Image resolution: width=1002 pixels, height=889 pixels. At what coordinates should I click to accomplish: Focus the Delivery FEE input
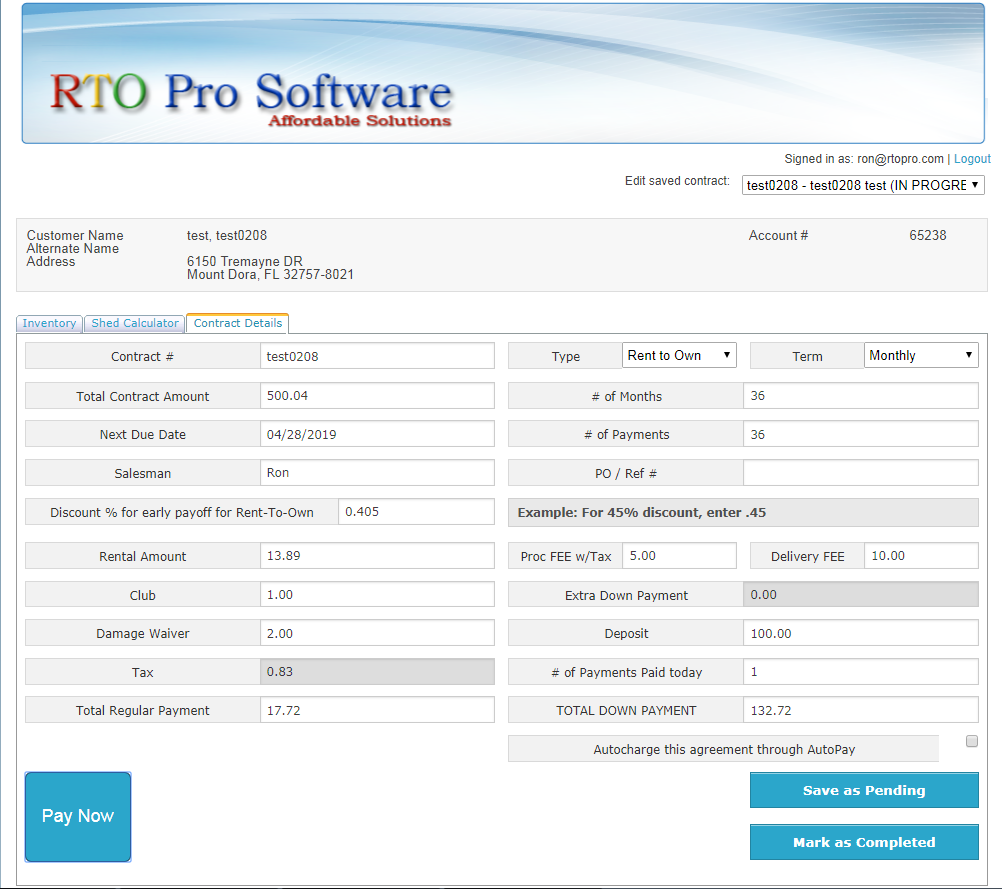pos(920,556)
